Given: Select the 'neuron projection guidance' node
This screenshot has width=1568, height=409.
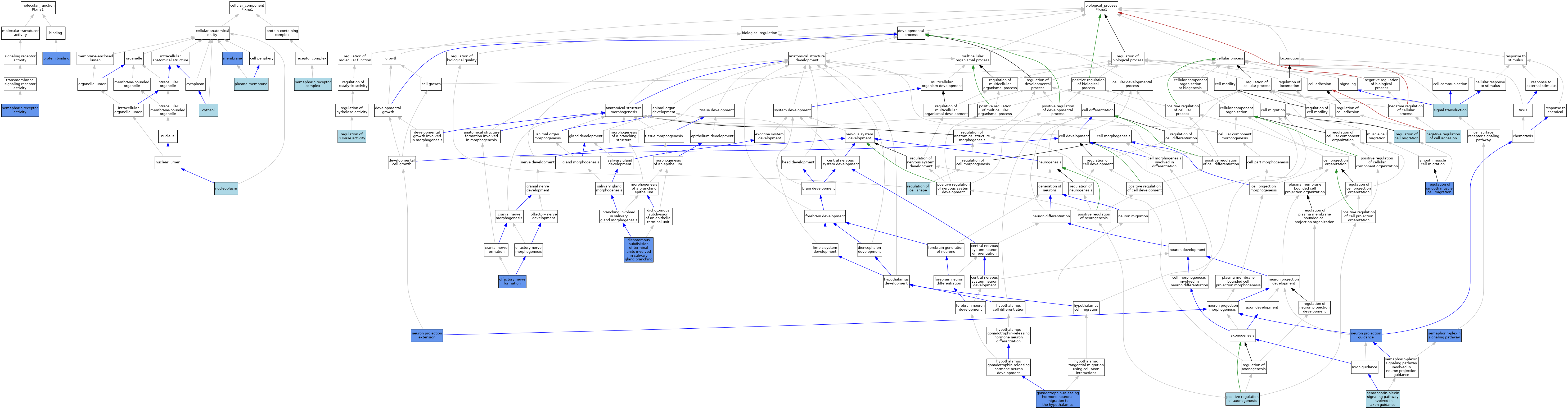Looking at the screenshot, I should pyautogui.click(x=1366, y=336).
